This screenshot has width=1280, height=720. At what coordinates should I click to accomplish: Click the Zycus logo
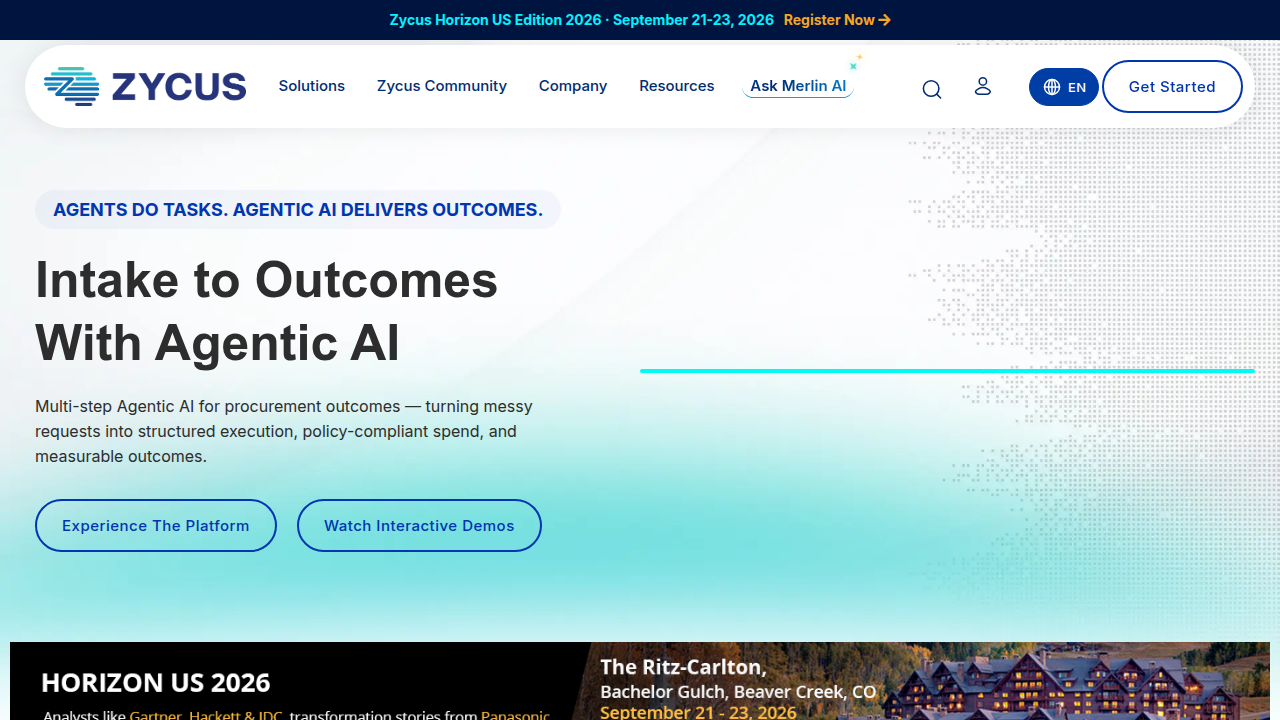point(145,86)
